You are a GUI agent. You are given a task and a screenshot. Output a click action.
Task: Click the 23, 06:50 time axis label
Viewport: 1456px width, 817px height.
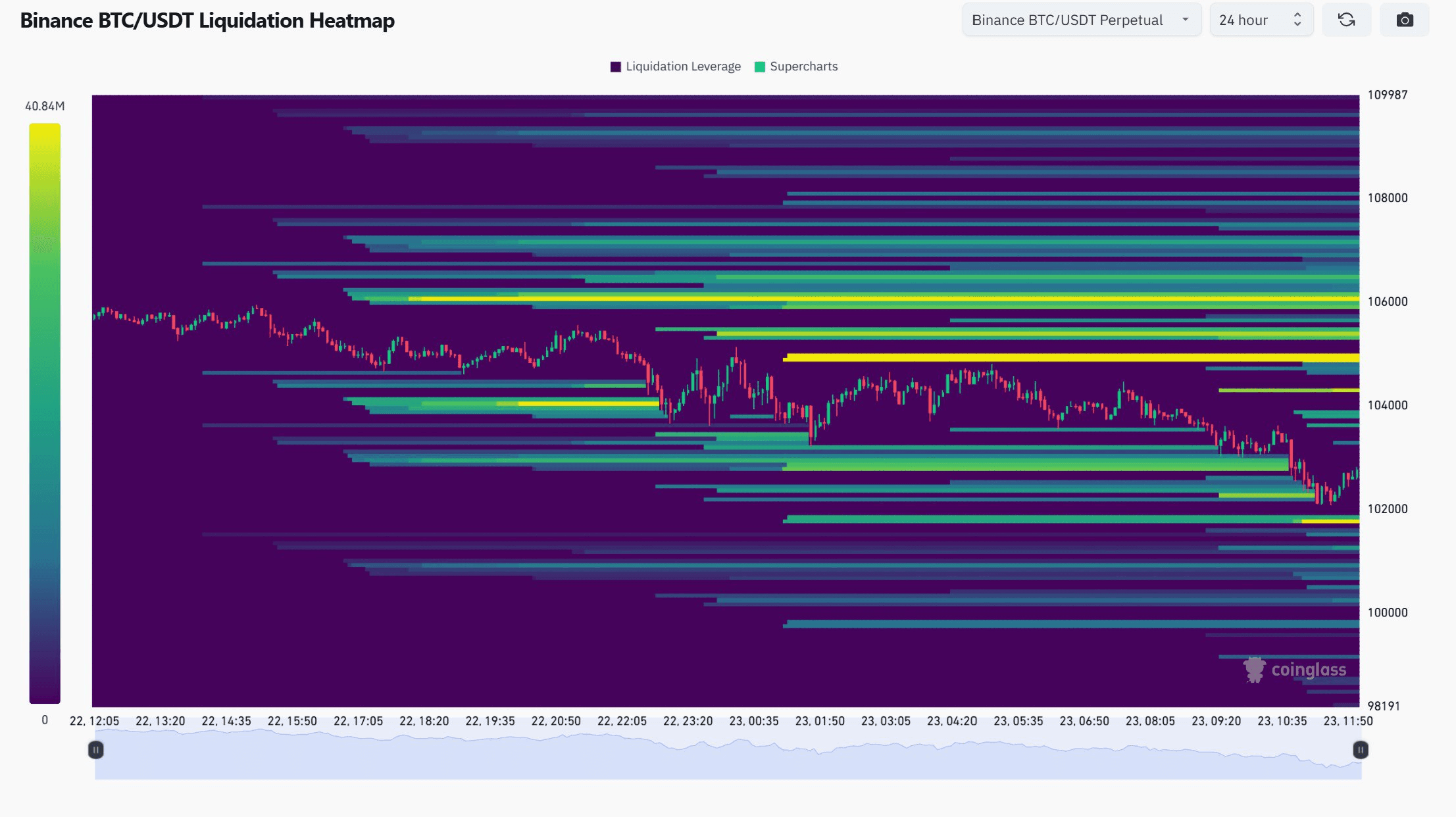tap(1084, 721)
